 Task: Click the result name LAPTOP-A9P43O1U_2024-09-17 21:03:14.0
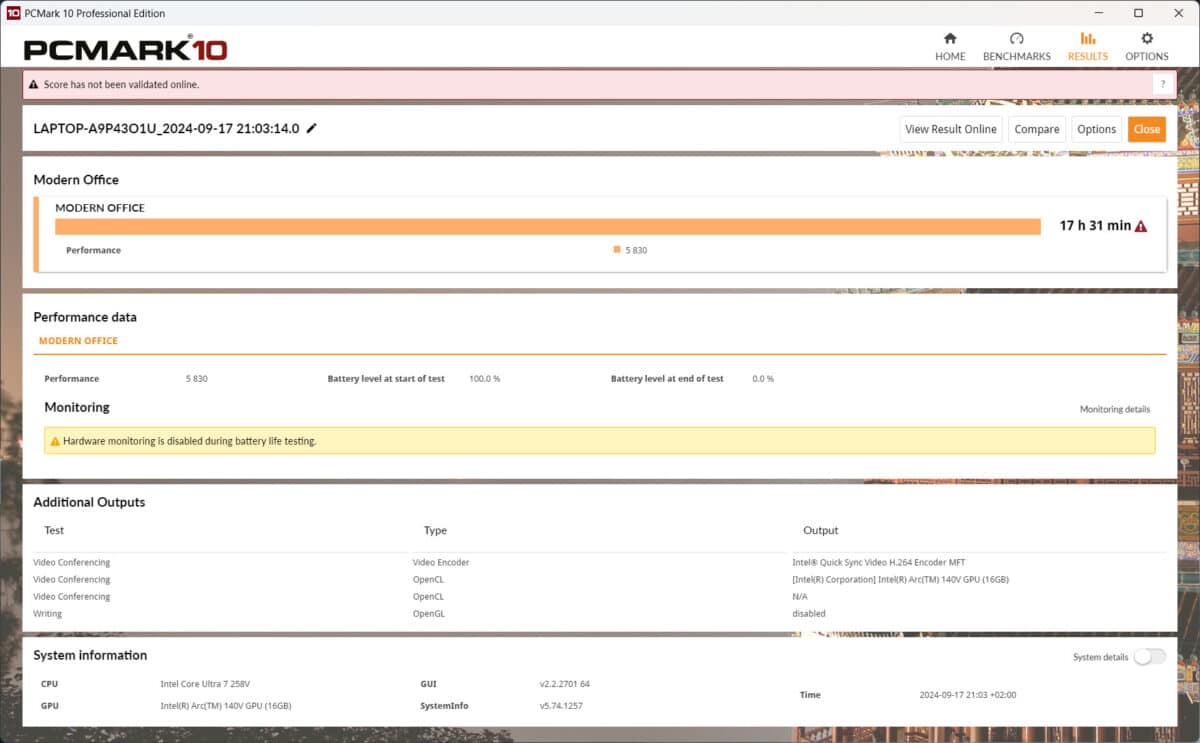tap(166, 129)
